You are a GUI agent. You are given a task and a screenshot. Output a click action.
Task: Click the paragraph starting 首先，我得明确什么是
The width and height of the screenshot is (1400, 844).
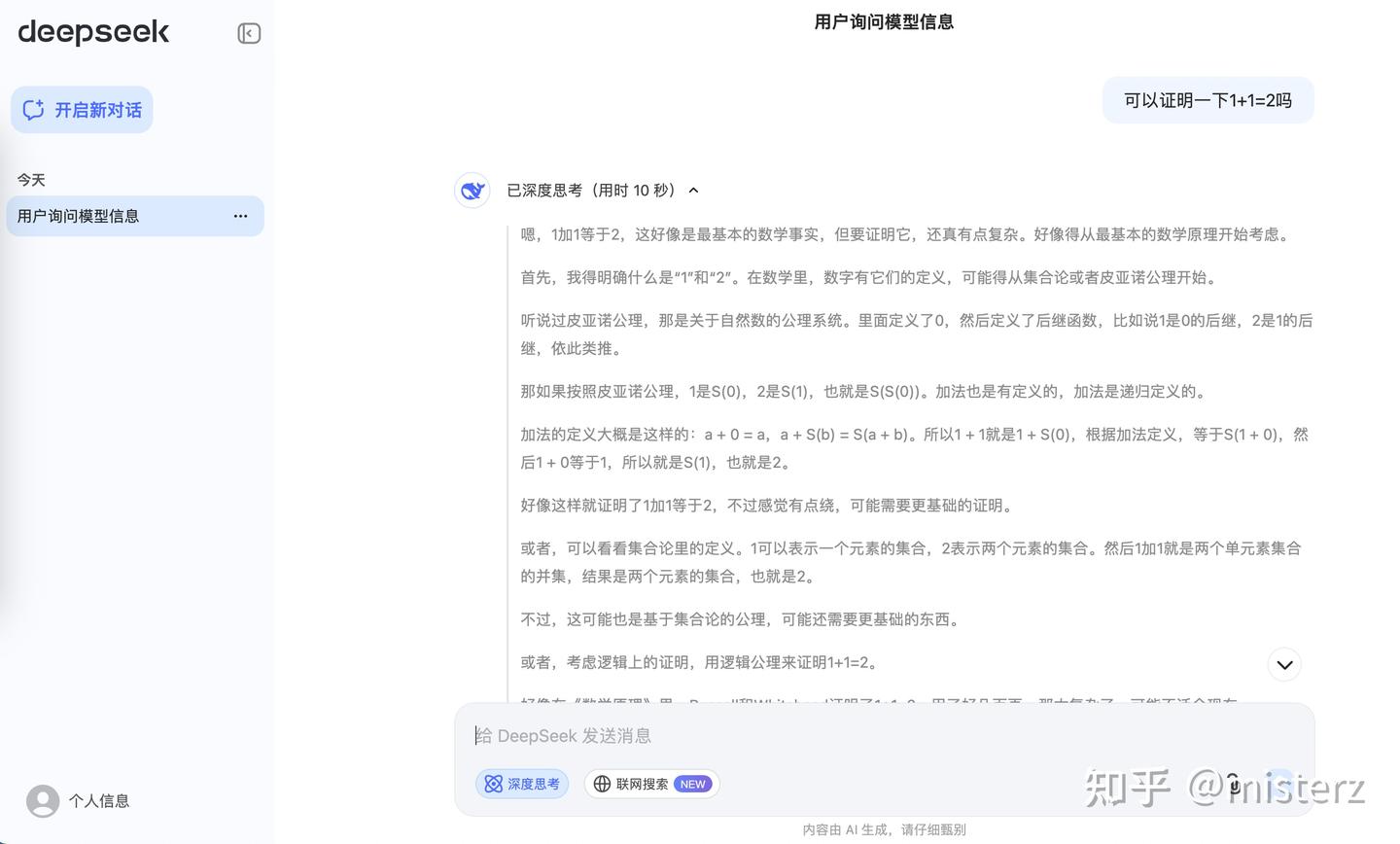pyautogui.click(x=872, y=277)
